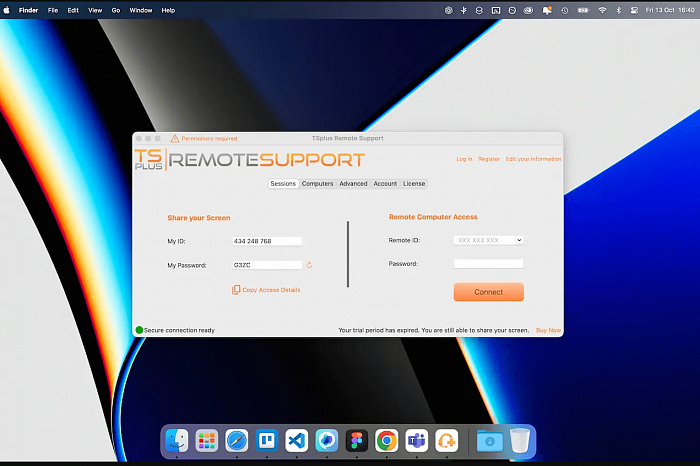The image size is (700, 466).
Task: Open the File menu
Action: pos(53,10)
